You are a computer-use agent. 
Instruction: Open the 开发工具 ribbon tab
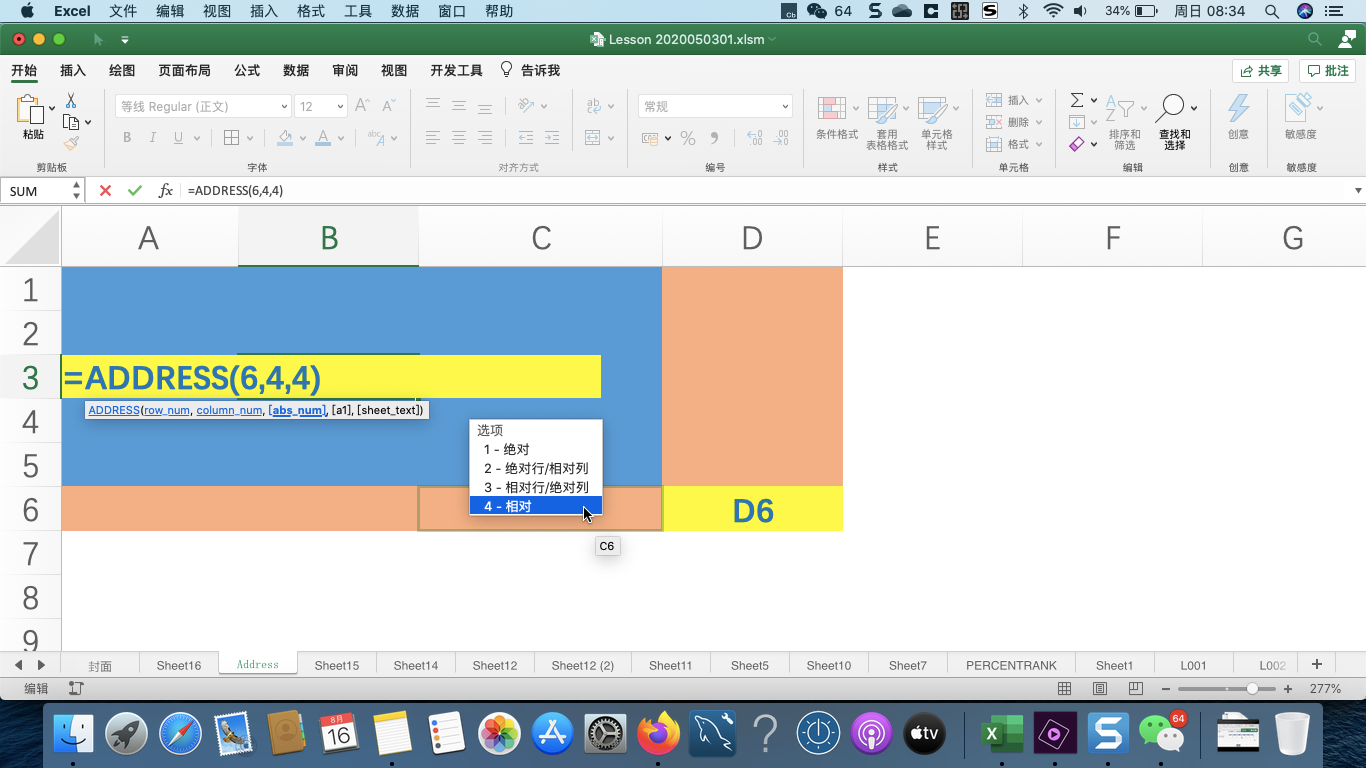tap(456, 70)
